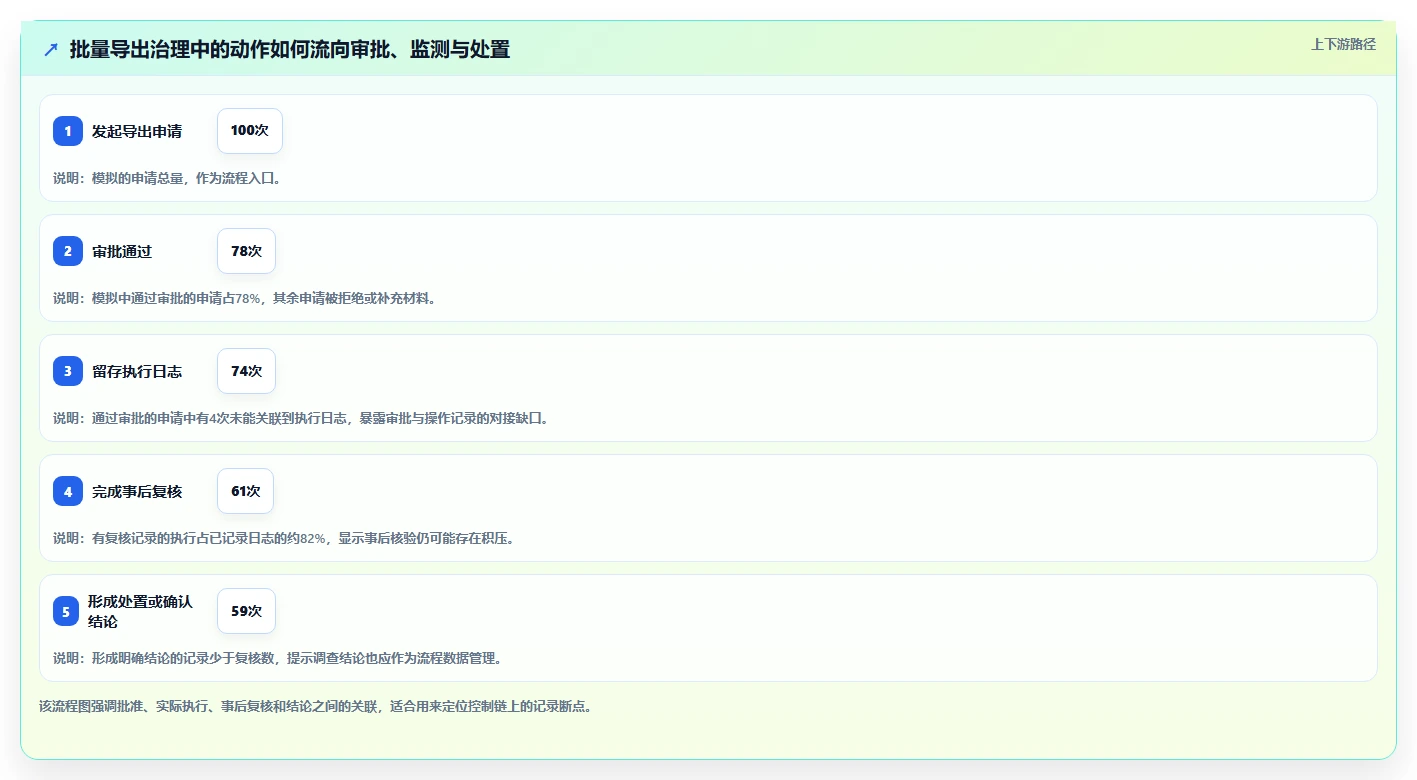Select step number 3 badge
The image size is (1417, 780).
pos(68,371)
